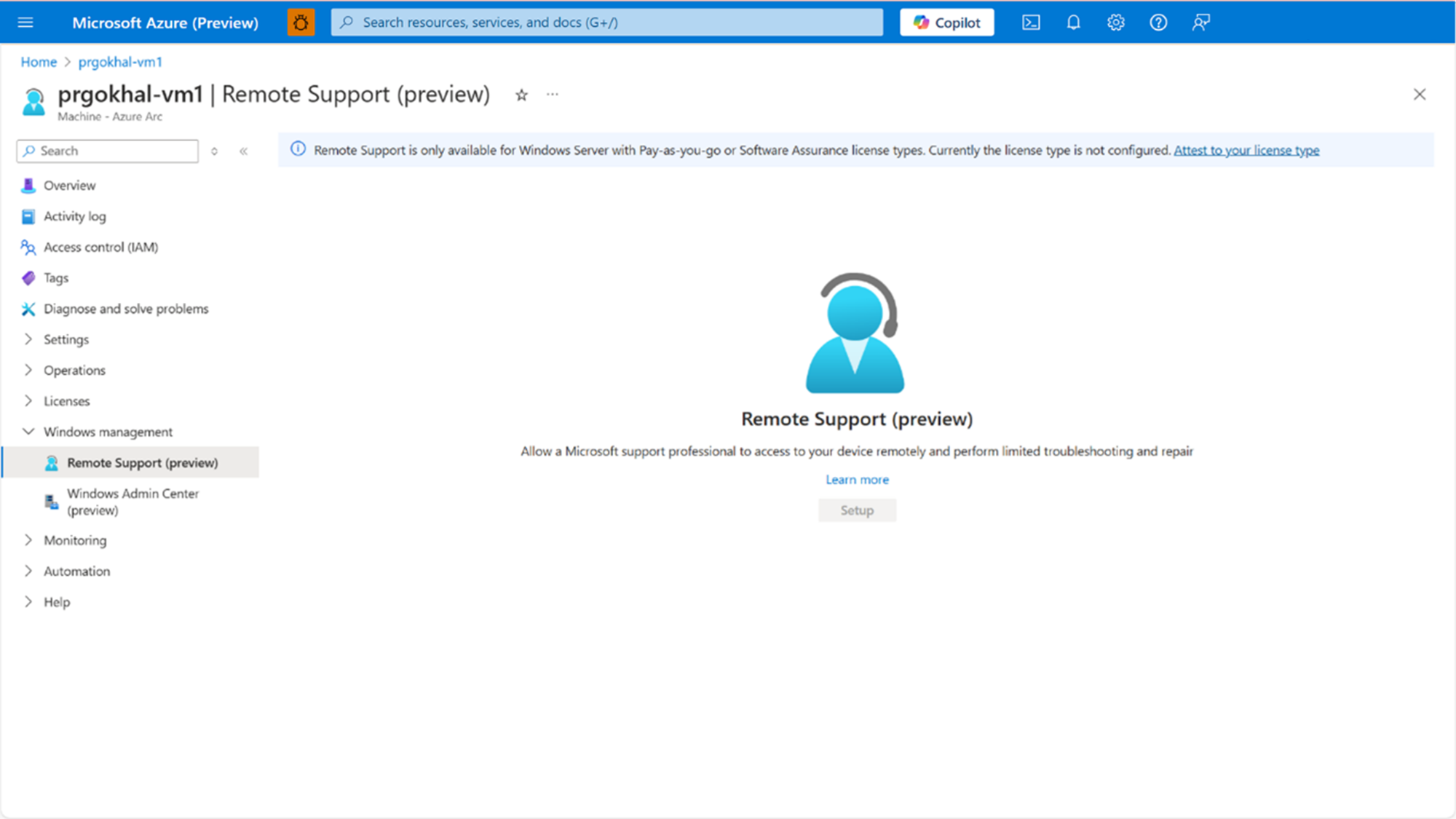The width and height of the screenshot is (1456, 819).
Task: Open the Cloud Shell terminal
Action: (x=1031, y=22)
